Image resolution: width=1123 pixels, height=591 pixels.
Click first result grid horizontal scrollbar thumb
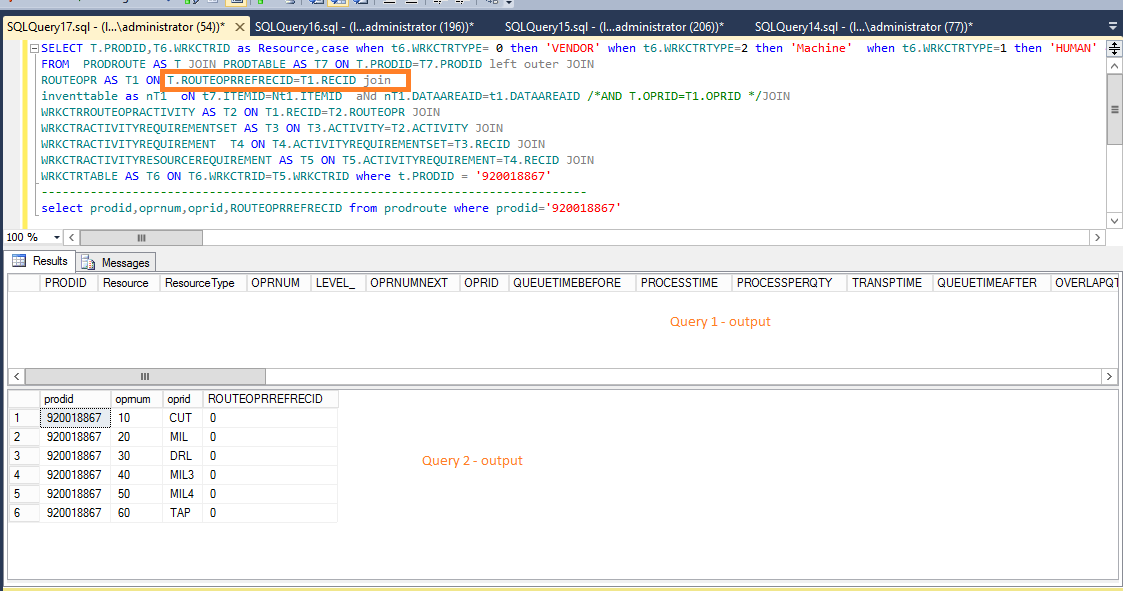[145, 376]
